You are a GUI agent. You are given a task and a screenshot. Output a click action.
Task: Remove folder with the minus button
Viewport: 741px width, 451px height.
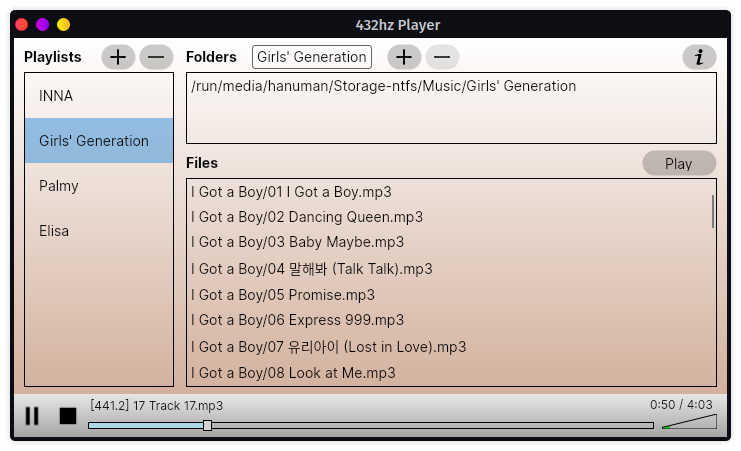coord(442,57)
